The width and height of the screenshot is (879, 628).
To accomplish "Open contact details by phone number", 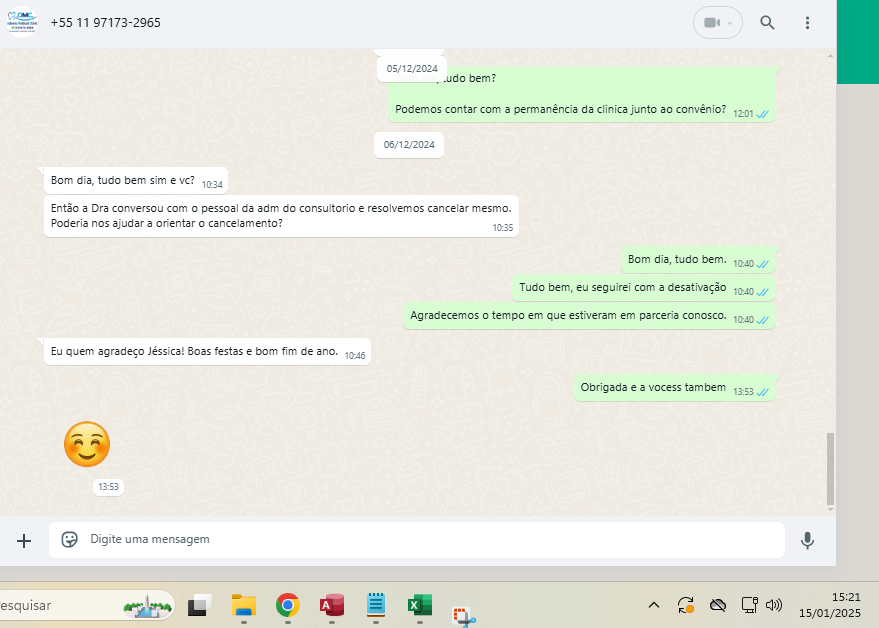I will [105, 23].
